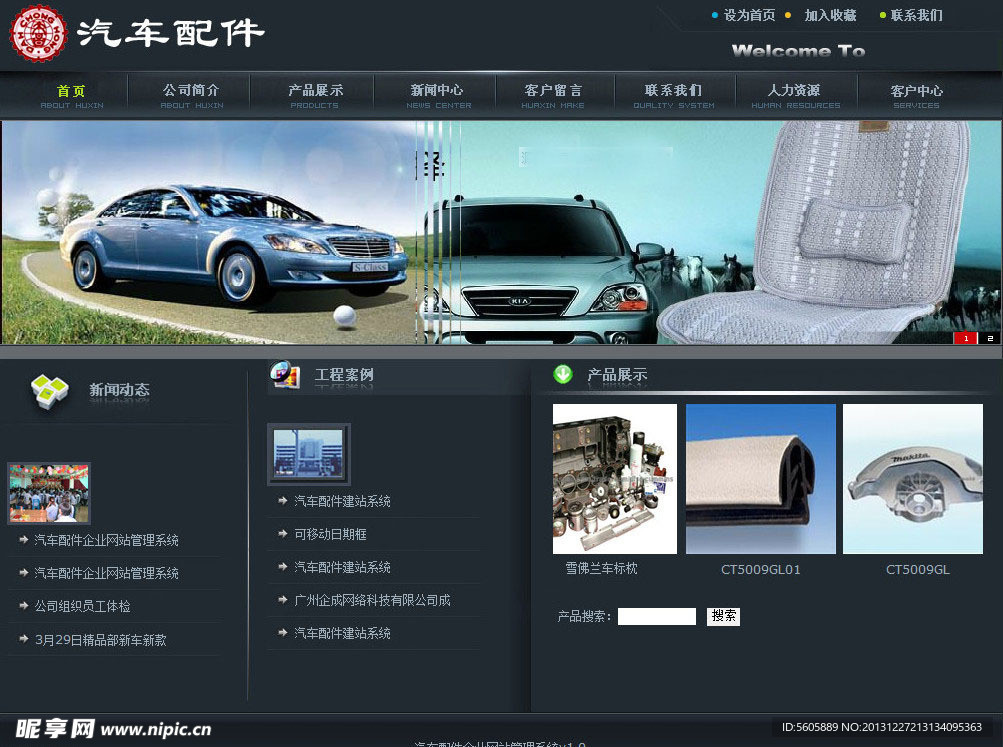Open news item 公司组织员工体检
This screenshot has height=747, width=1003.
83,606
